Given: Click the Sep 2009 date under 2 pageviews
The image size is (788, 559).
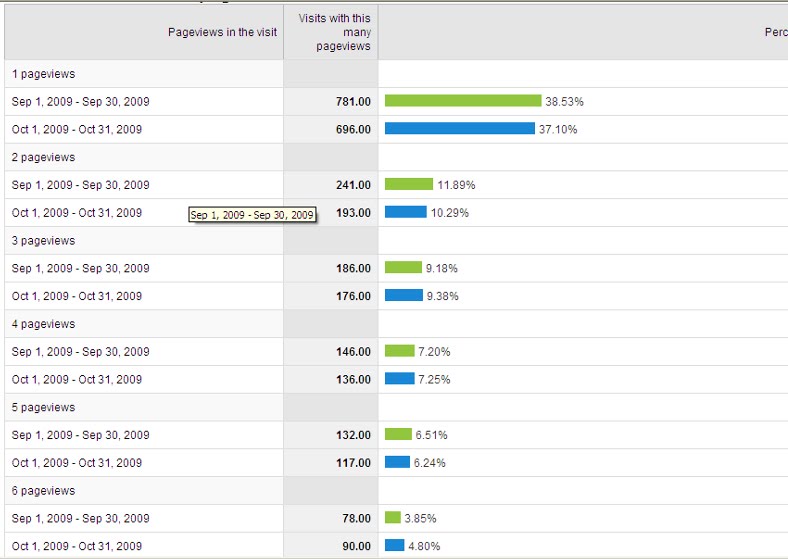Looking at the screenshot, I should click(x=80, y=185).
